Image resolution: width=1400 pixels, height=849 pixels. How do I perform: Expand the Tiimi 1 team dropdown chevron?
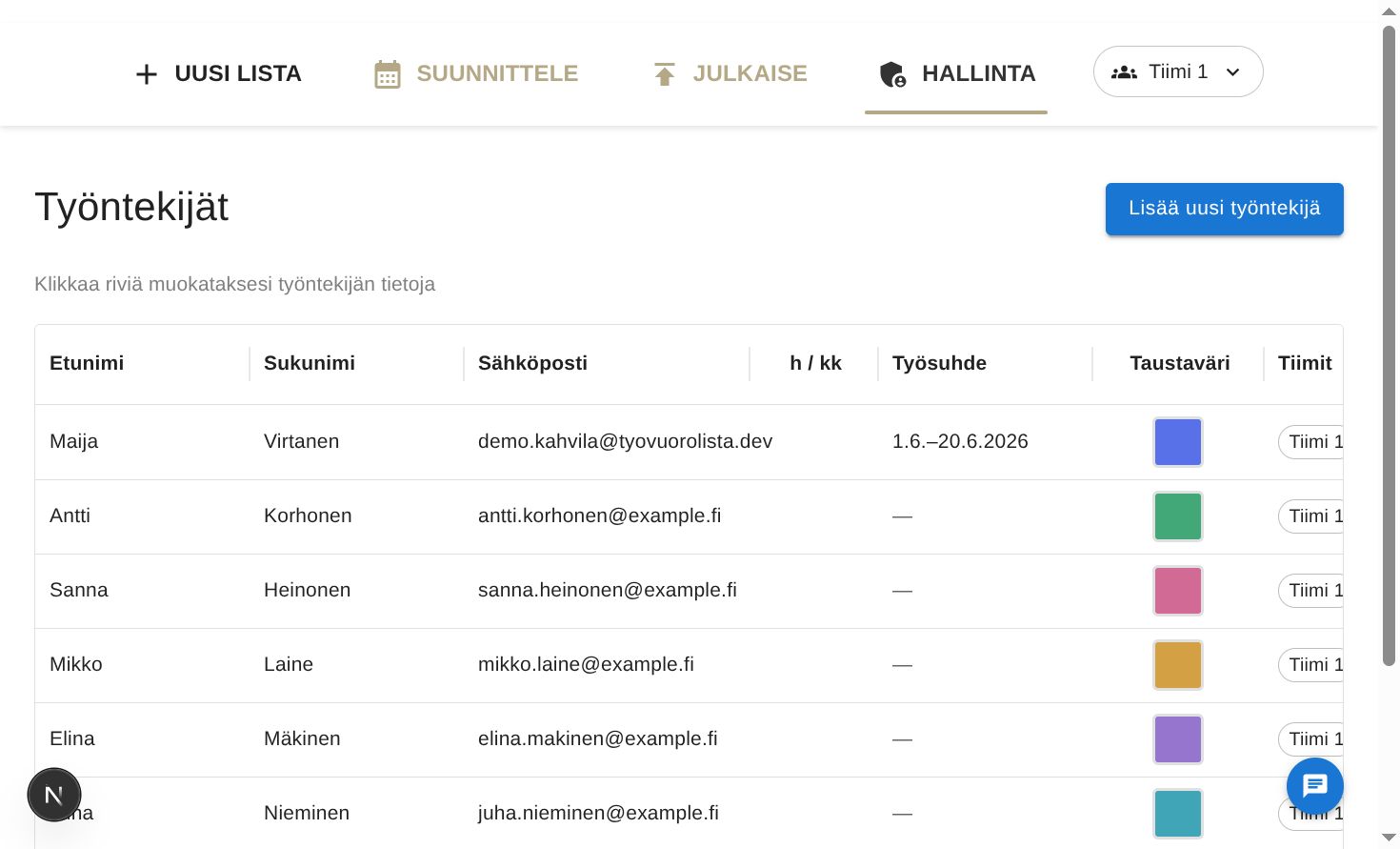[1232, 72]
